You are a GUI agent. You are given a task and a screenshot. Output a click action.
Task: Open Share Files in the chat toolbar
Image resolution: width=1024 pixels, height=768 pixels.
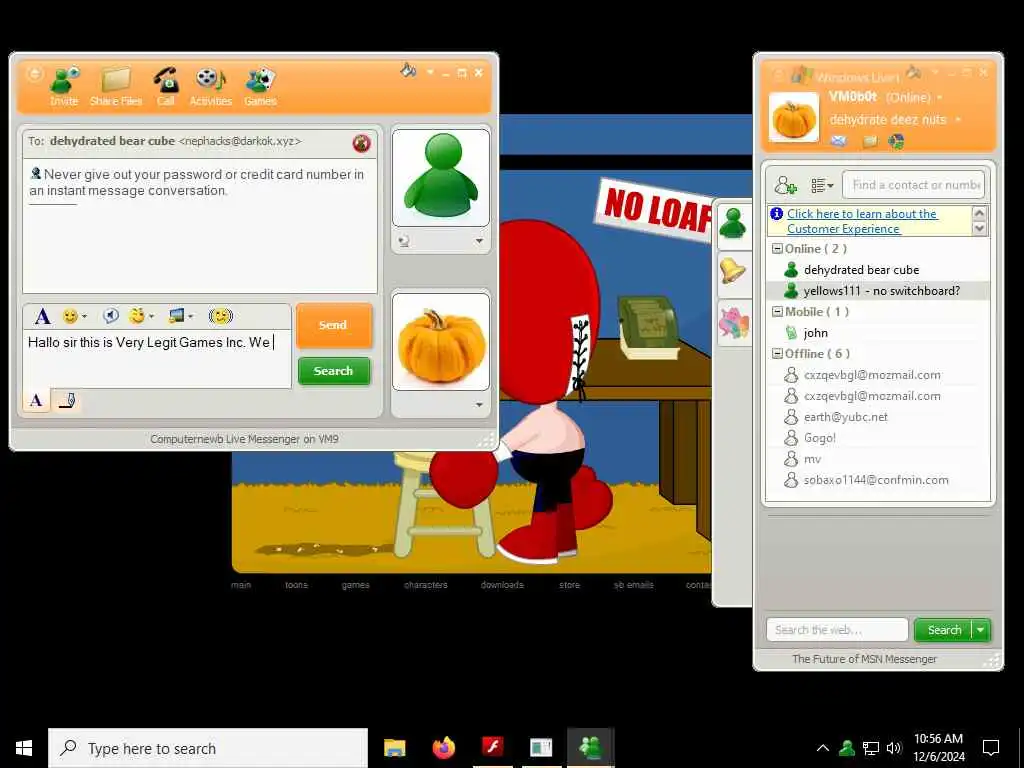116,86
